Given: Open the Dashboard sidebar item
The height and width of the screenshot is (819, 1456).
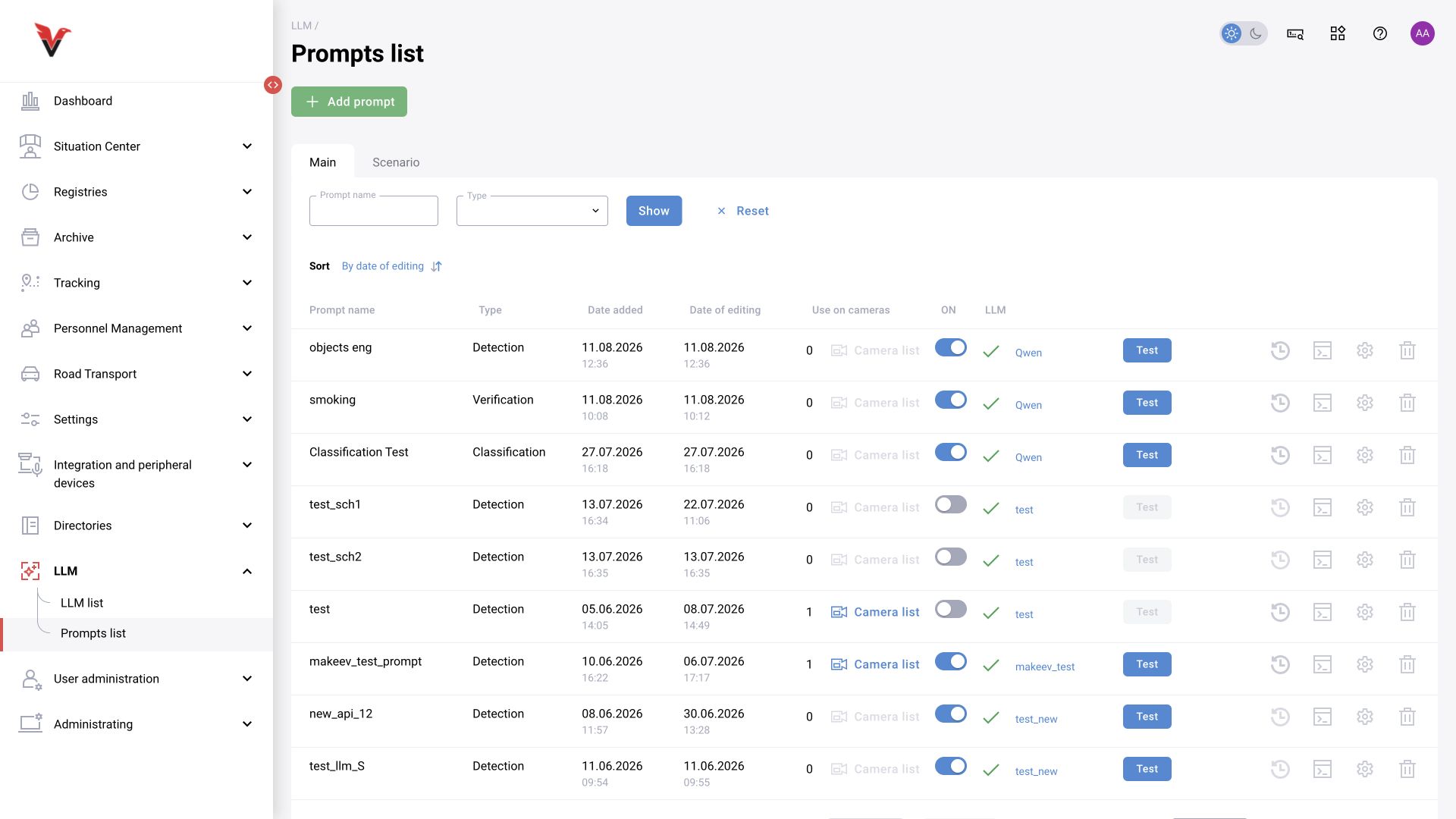Looking at the screenshot, I should click(x=136, y=101).
